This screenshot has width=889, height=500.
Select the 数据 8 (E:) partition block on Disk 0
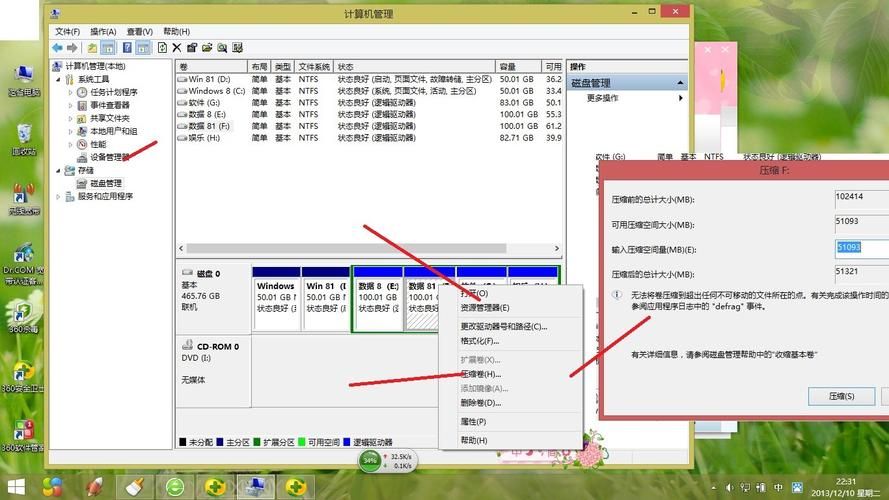coord(378,298)
